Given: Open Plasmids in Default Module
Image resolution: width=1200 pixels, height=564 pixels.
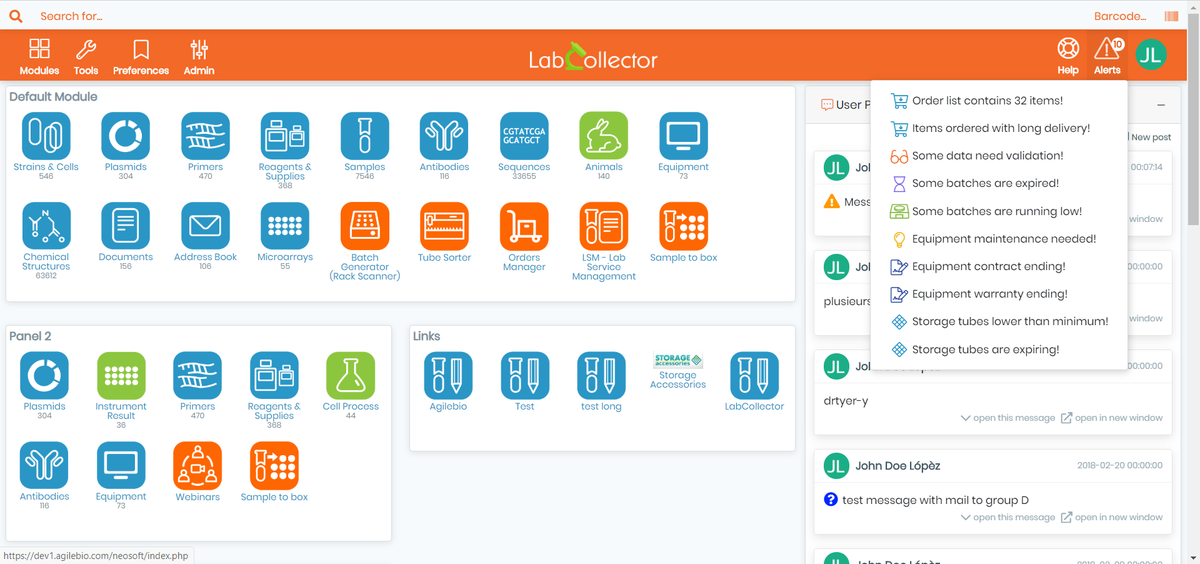Looking at the screenshot, I should click(x=125, y=136).
